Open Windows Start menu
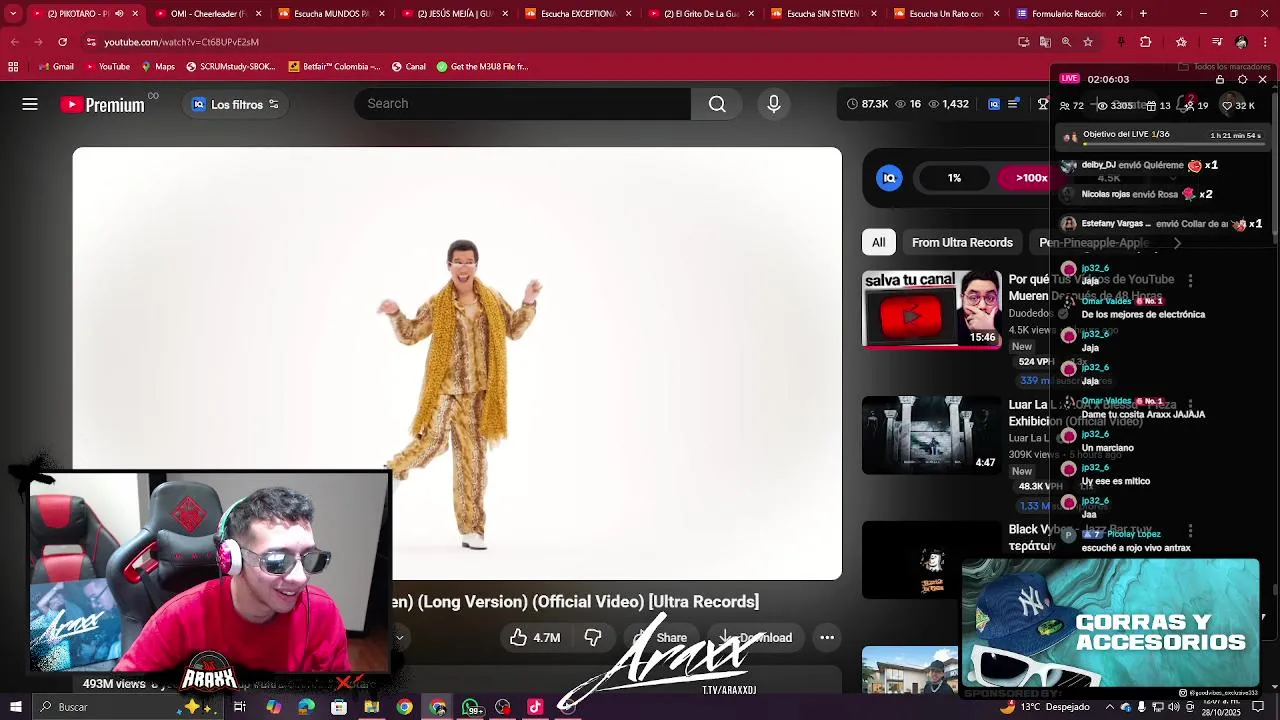The height and width of the screenshot is (720, 1280). click(16, 707)
